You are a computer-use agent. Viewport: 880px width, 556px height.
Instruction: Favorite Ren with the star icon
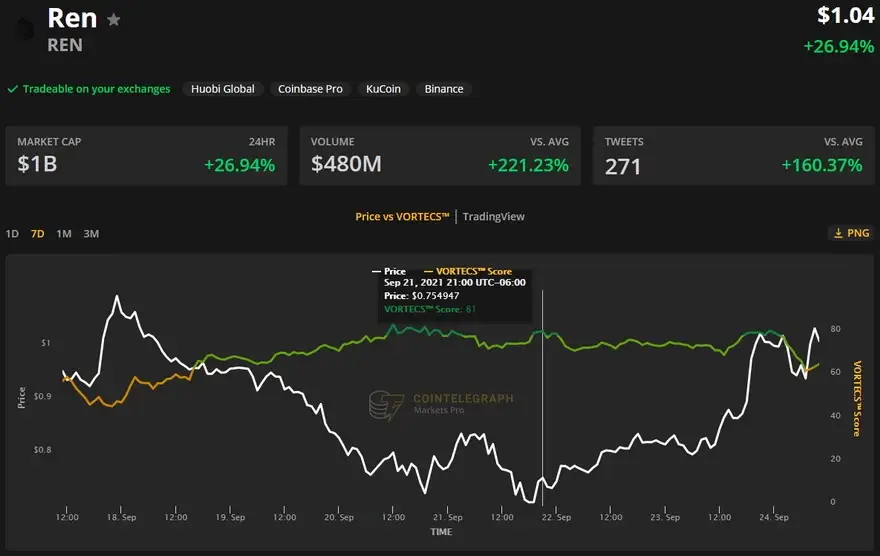click(x=114, y=20)
